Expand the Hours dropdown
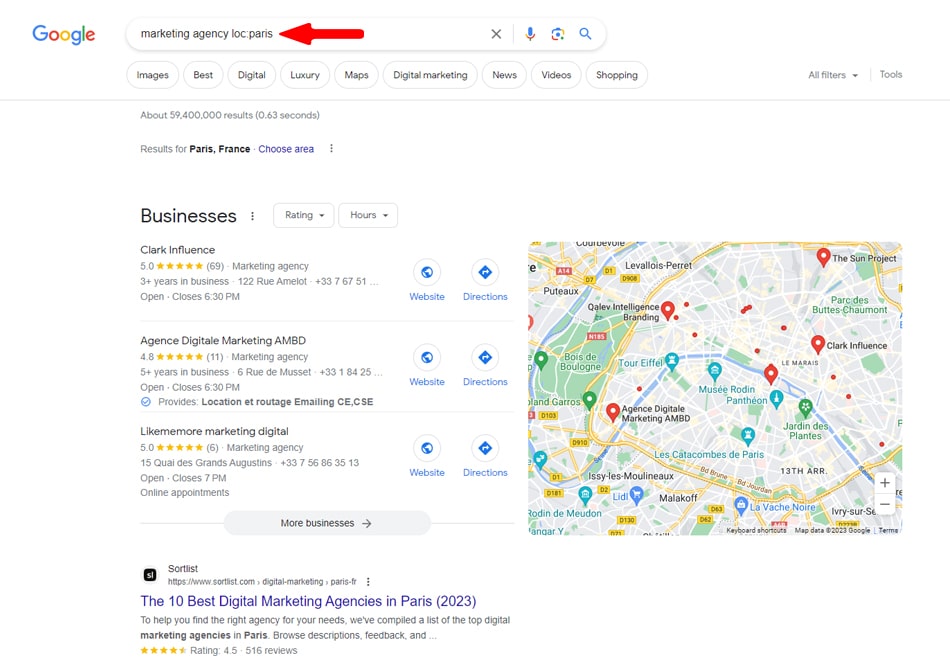This screenshot has height=665, width=950. (x=368, y=215)
